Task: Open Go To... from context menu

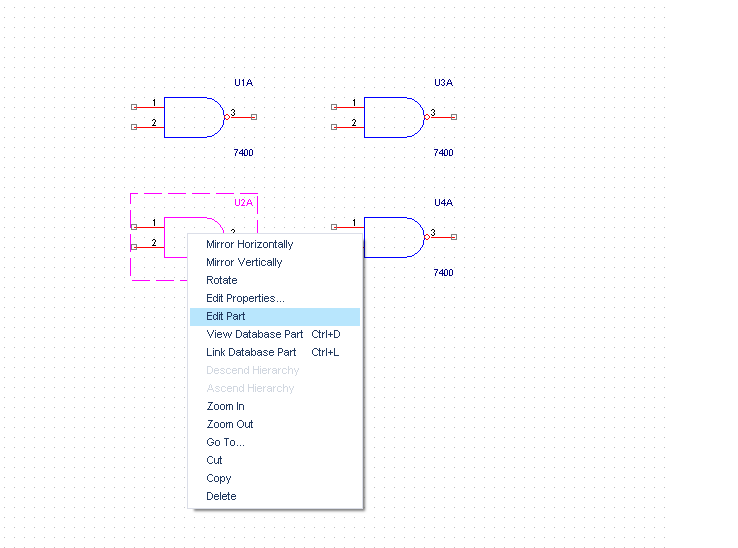Action: click(275, 442)
